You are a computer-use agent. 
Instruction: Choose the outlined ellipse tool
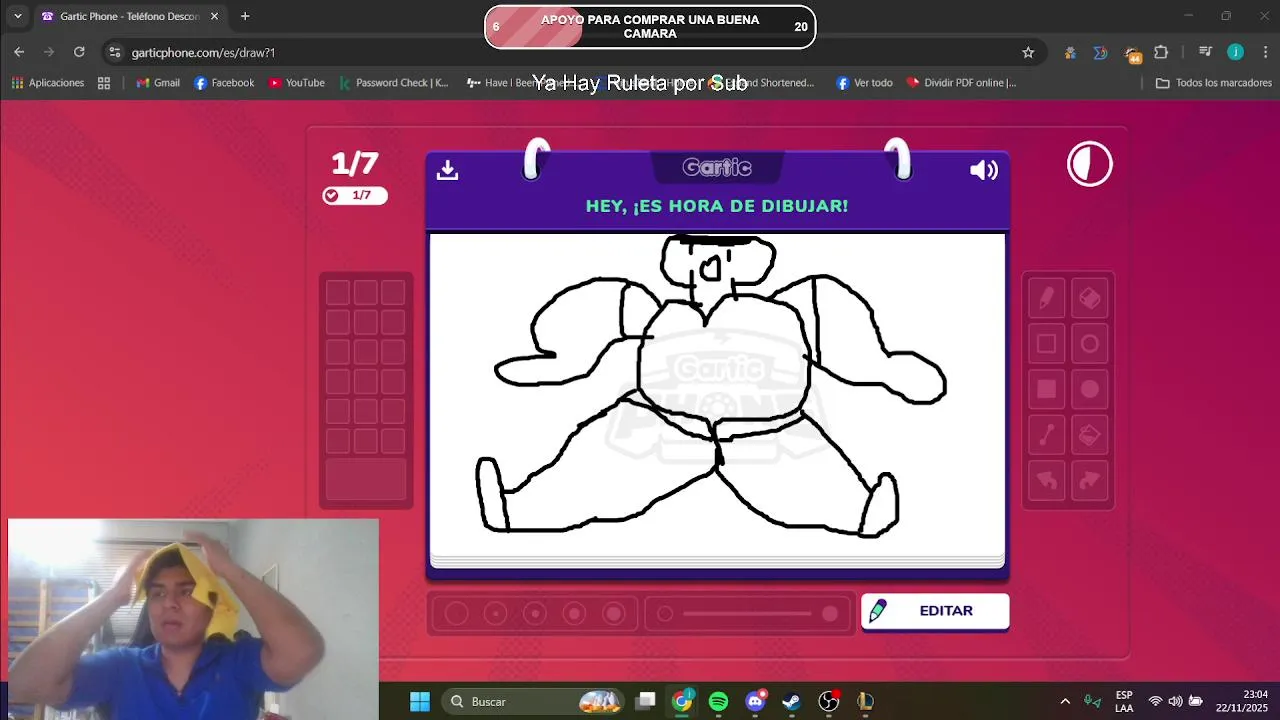[x=1090, y=344]
